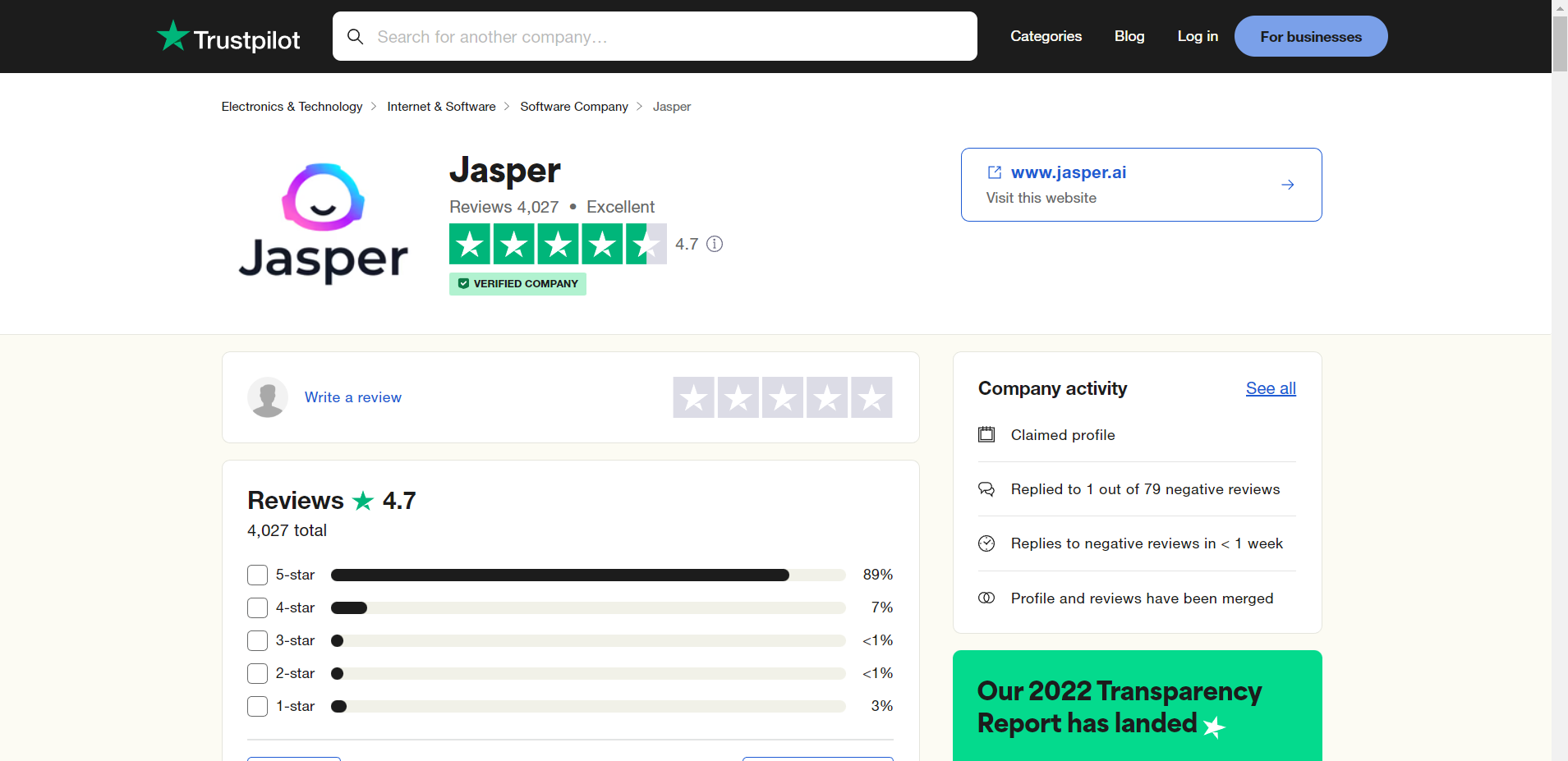Select the first star in review rating
Image resolution: width=1568 pixels, height=761 pixels.
click(x=694, y=398)
